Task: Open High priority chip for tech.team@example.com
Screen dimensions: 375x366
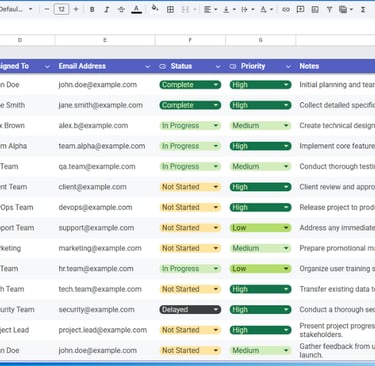Action: 260,289
